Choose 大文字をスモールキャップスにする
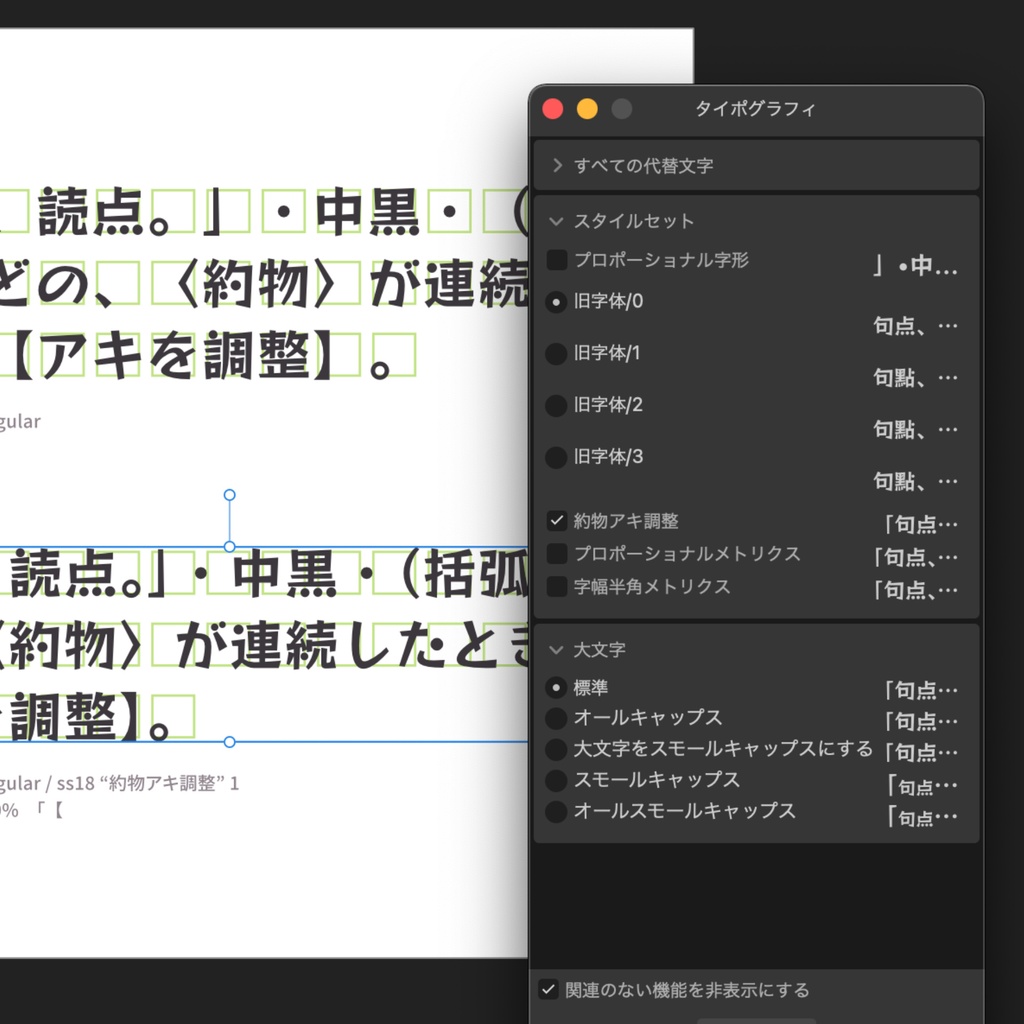The height and width of the screenshot is (1024, 1024). click(x=556, y=748)
